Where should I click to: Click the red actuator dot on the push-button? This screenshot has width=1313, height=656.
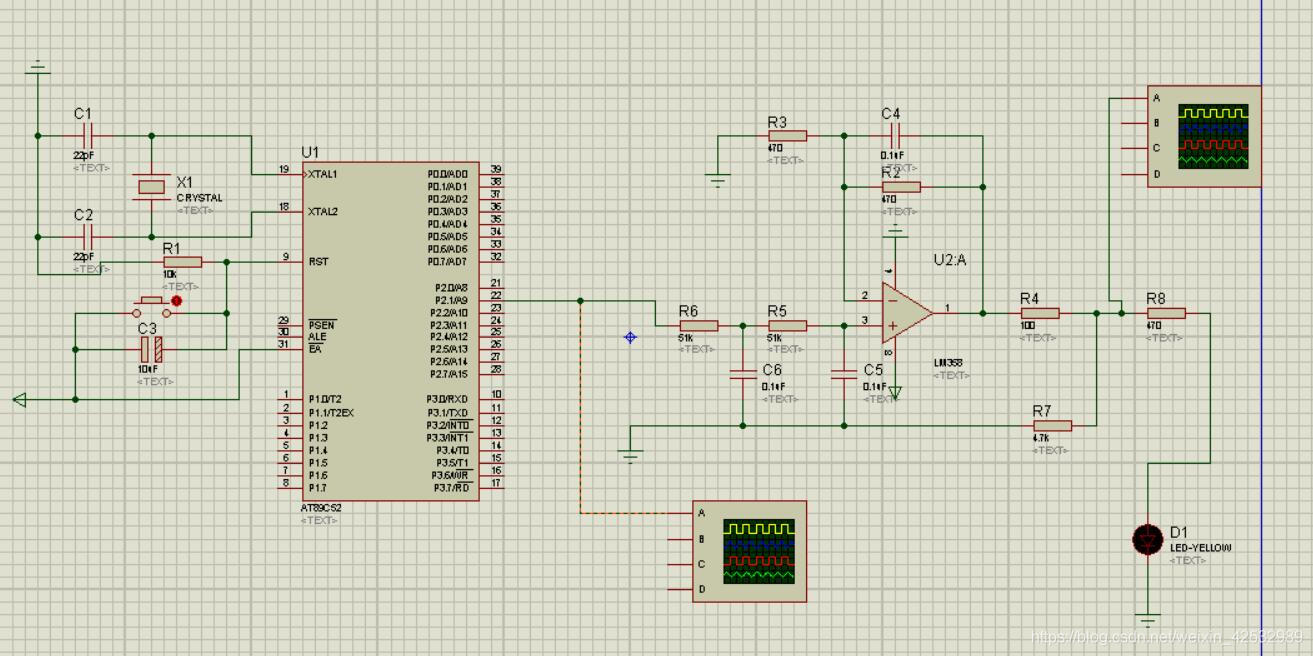point(177,300)
